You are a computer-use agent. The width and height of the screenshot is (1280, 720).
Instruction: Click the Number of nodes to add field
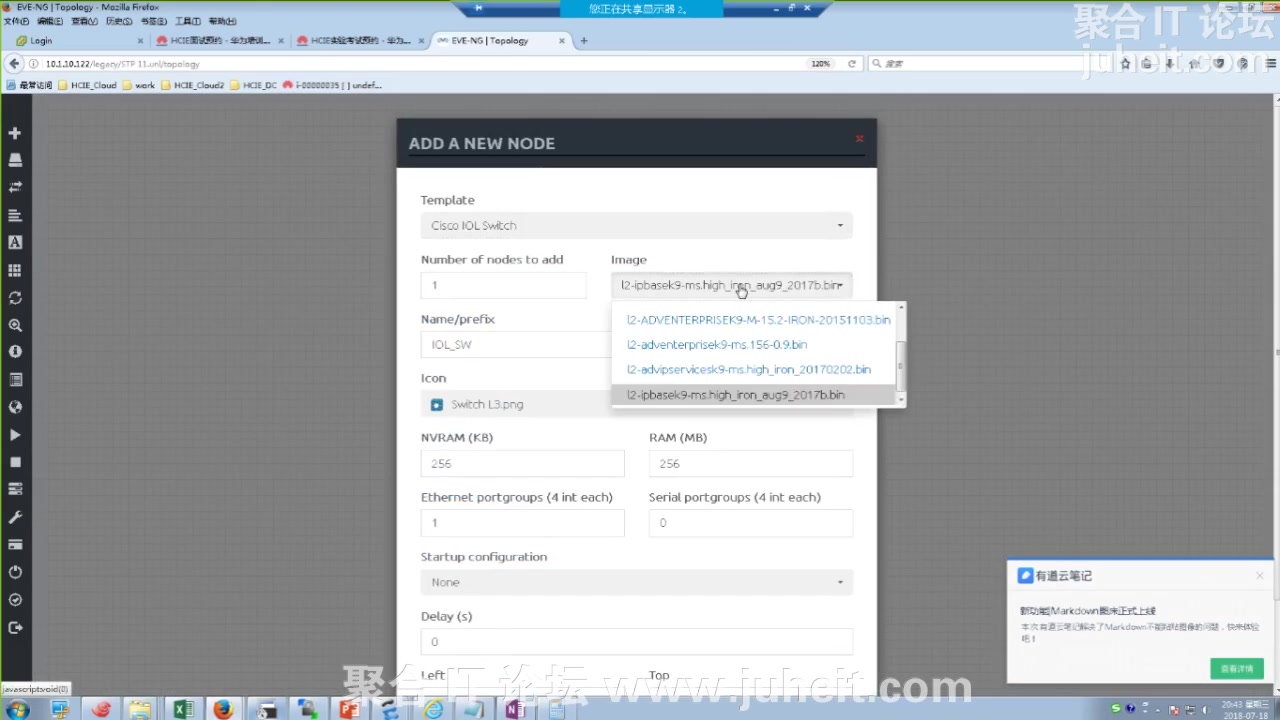click(x=504, y=285)
